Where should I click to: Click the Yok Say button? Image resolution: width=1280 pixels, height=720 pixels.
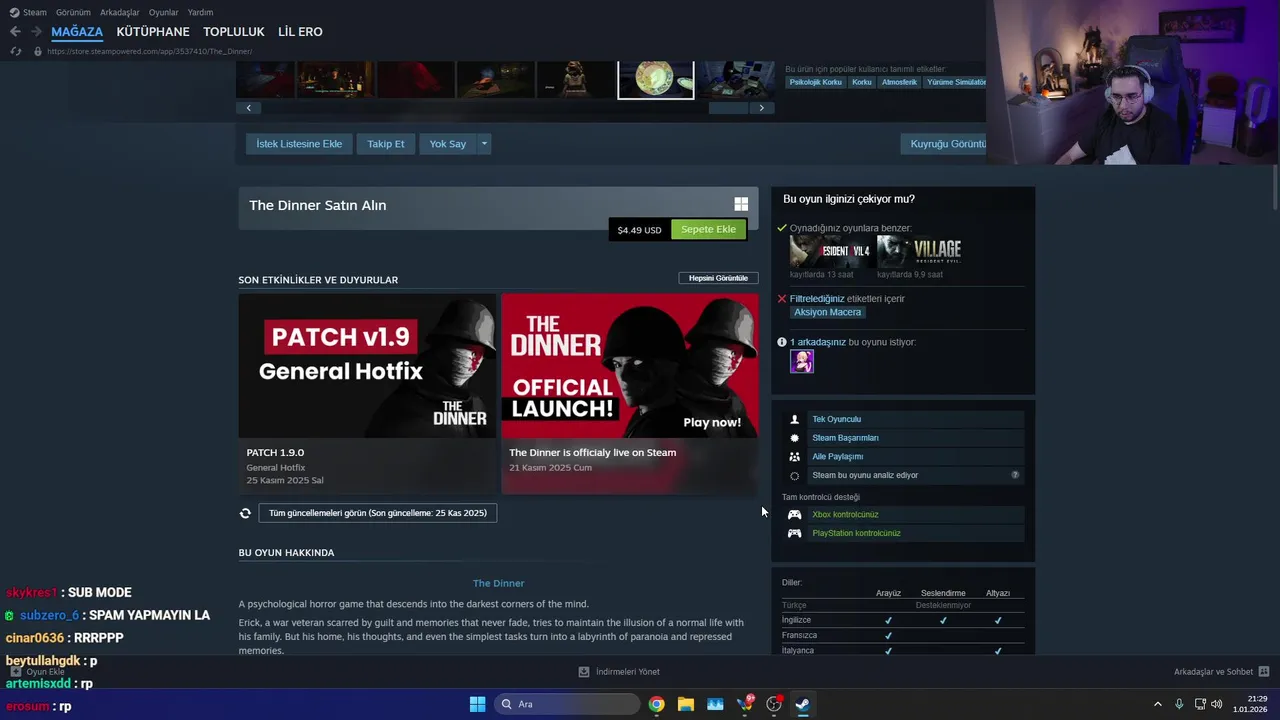click(x=448, y=144)
